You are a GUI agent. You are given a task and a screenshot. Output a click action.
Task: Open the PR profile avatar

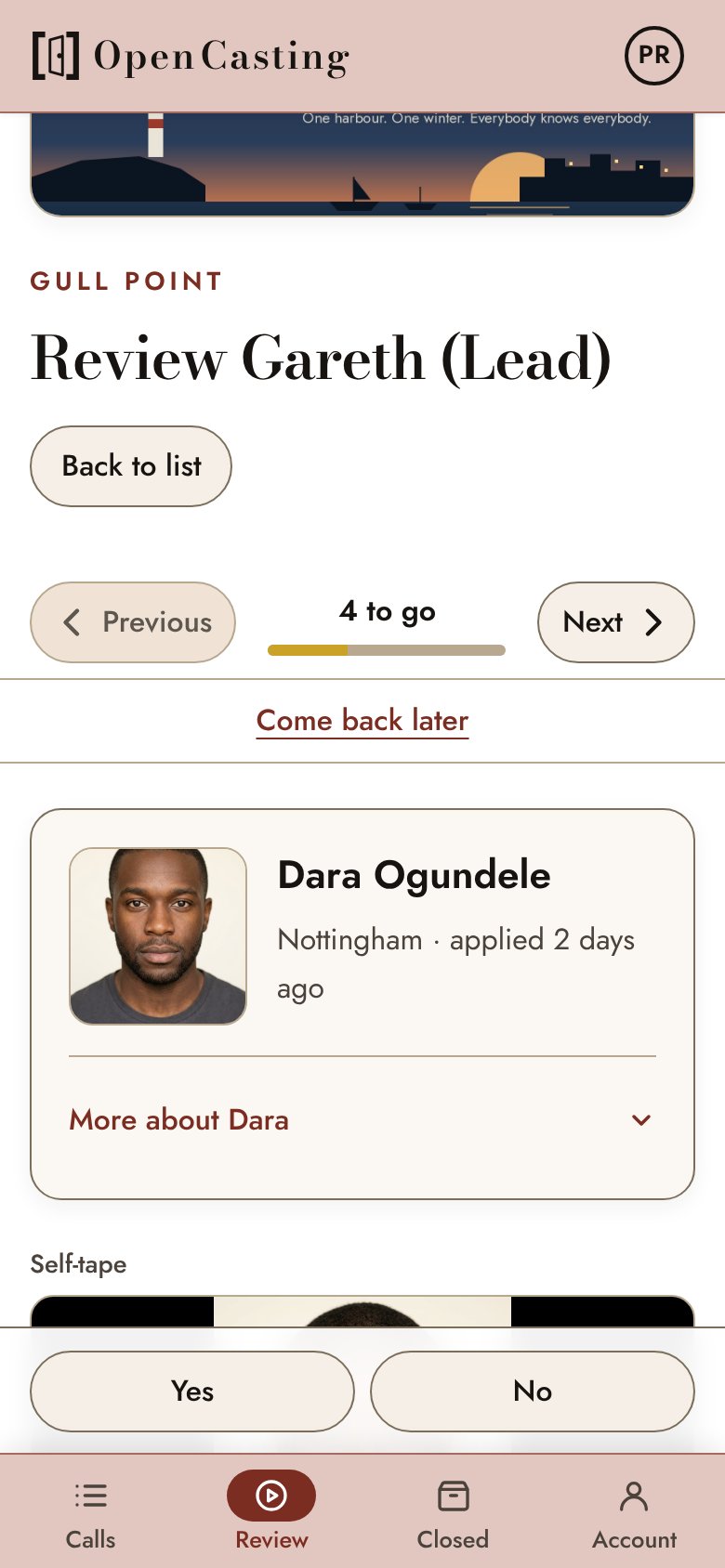654,56
